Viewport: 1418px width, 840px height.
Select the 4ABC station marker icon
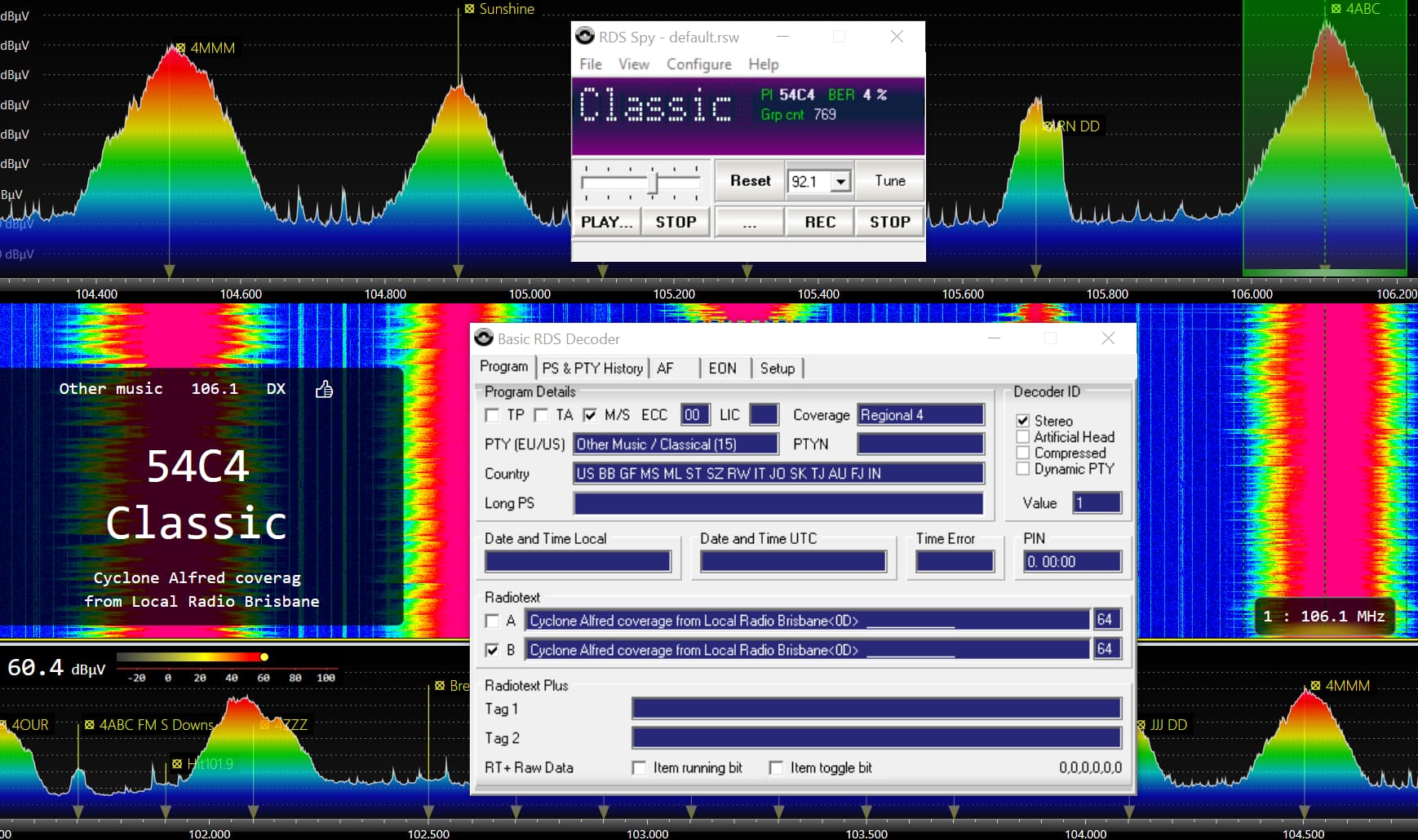1336,9
